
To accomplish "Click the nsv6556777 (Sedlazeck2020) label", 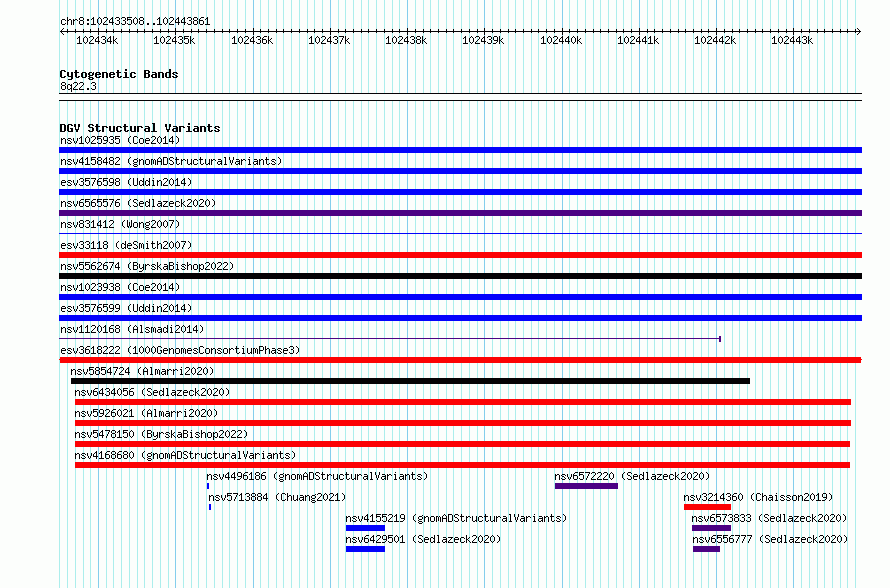I will (x=770, y=539).
